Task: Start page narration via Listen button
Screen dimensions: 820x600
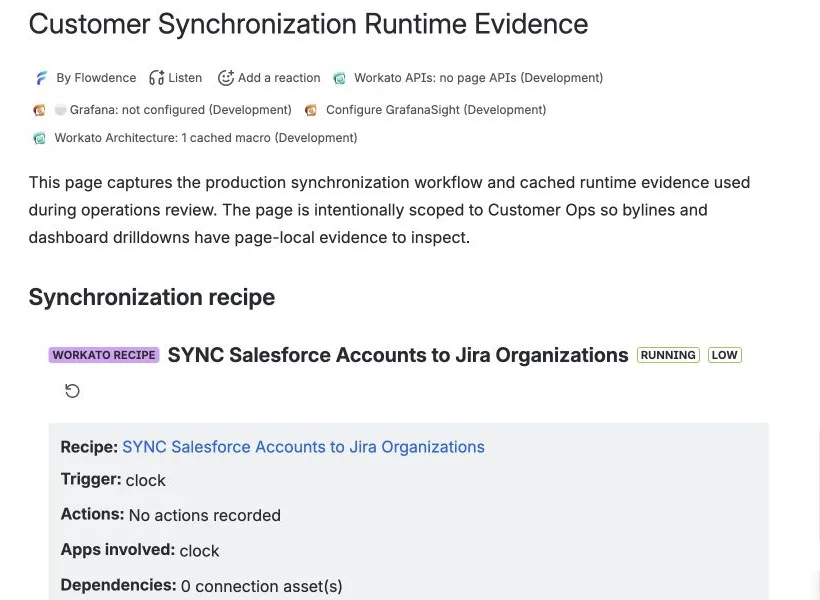Action: [x=176, y=78]
